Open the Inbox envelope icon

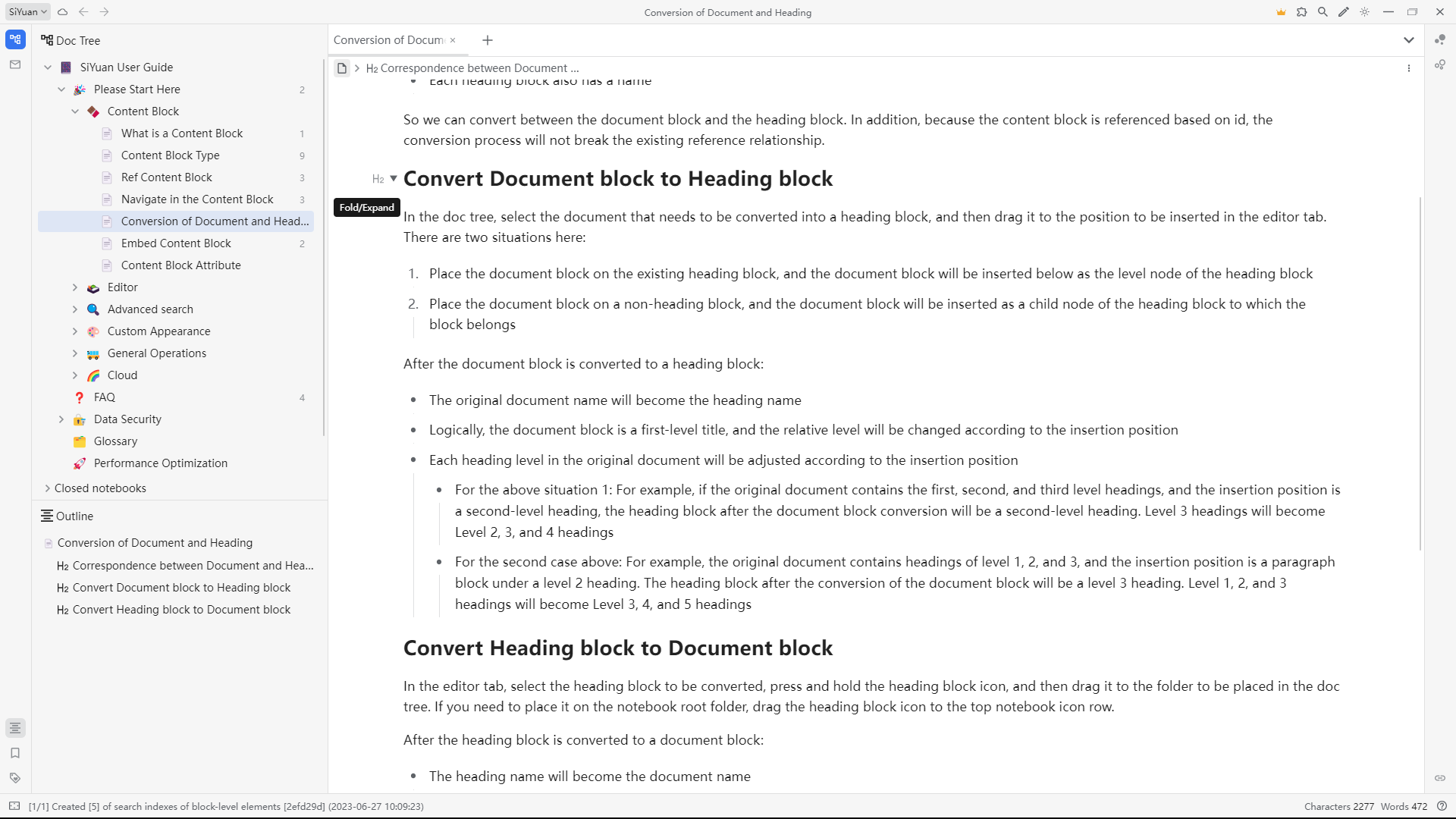pos(15,65)
